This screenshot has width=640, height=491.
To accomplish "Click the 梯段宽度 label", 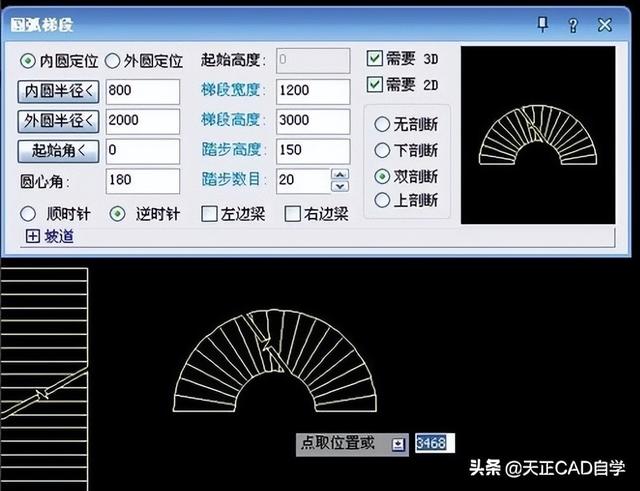I will (x=233, y=90).
